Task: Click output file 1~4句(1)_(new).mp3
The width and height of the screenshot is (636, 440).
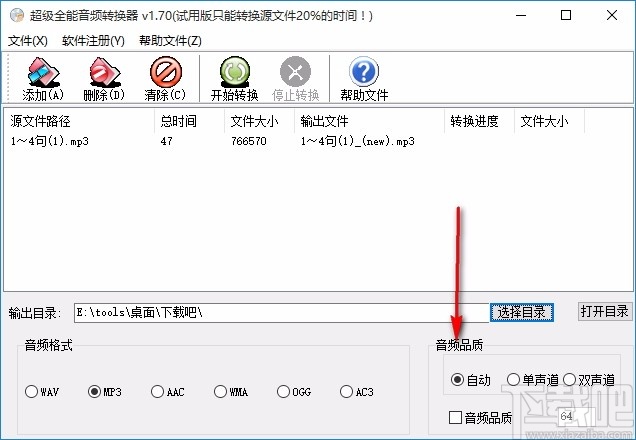Action: coord(357,141)
